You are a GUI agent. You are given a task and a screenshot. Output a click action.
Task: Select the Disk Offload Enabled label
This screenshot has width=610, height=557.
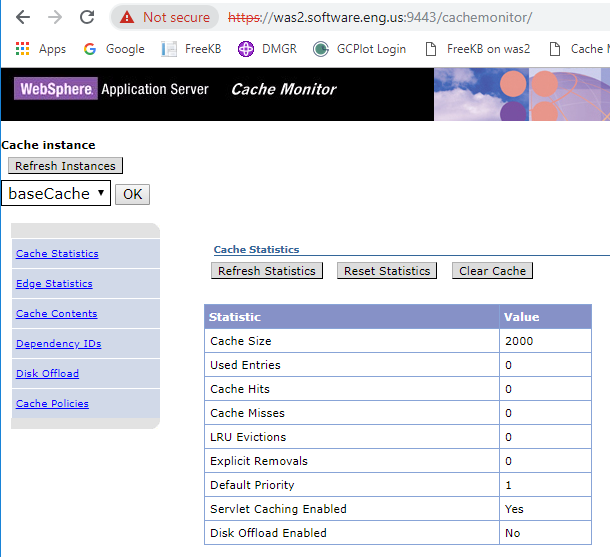tap(268, 533)
